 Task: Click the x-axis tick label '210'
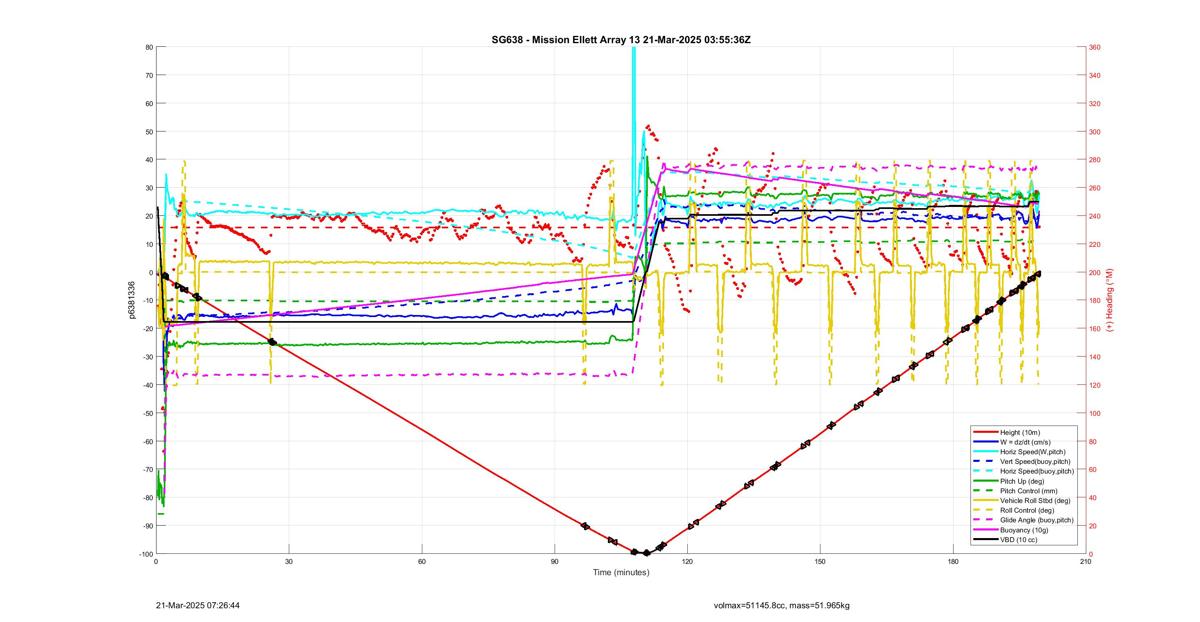click(x=1085, y=561)
